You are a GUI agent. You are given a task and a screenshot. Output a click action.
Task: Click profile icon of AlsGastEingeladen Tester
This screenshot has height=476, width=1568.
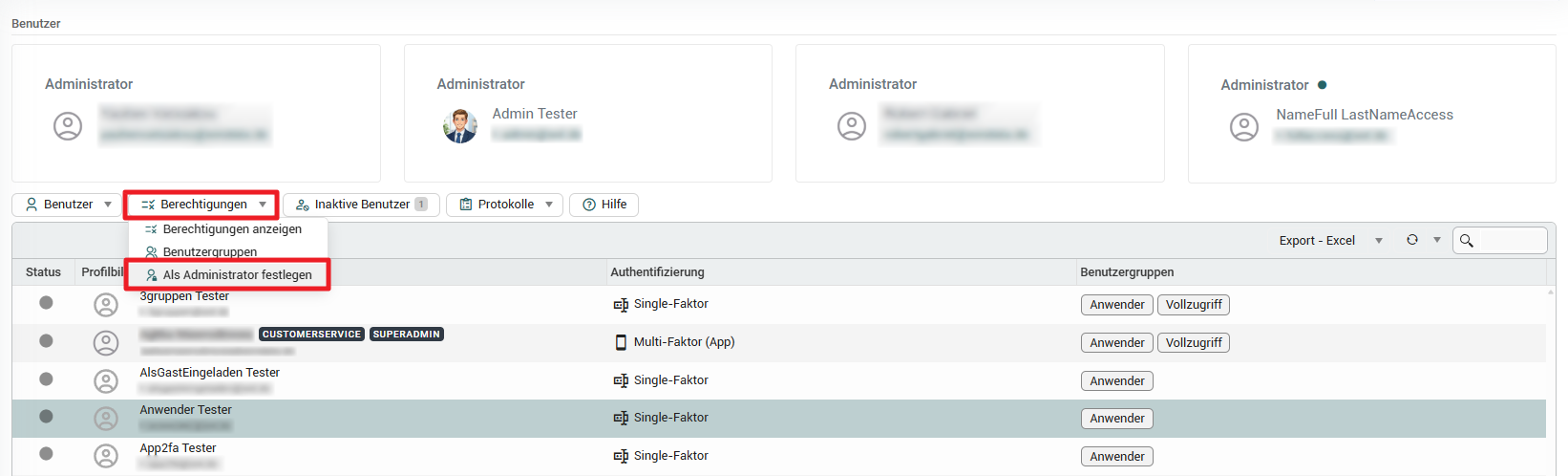click(106, 381)
